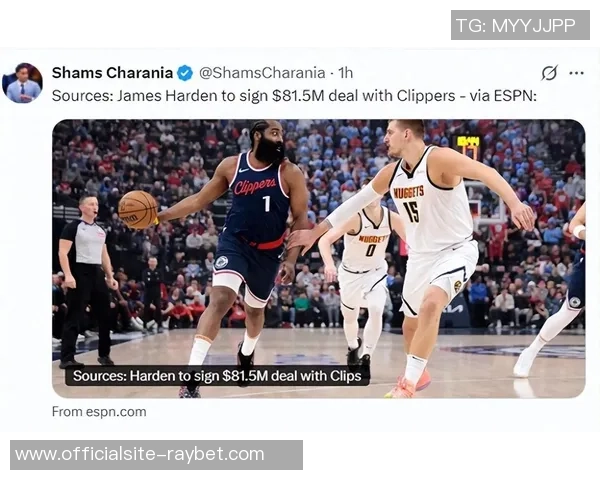This screenshot has height=480, width=600.
Task: Click the Shams Charania display name
Action: (112, 73)
